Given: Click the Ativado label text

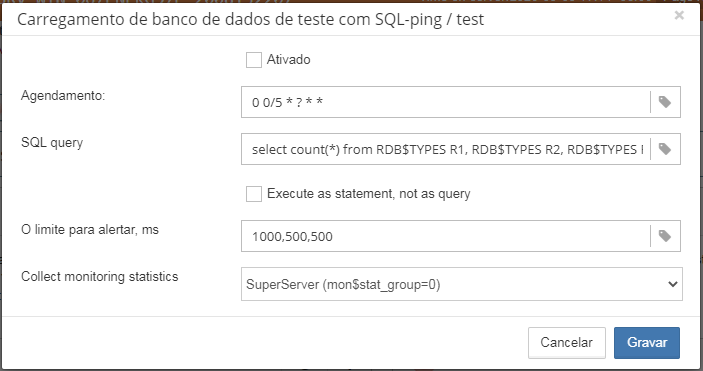Looking at the screenshot, I should (x=289, y=60).
